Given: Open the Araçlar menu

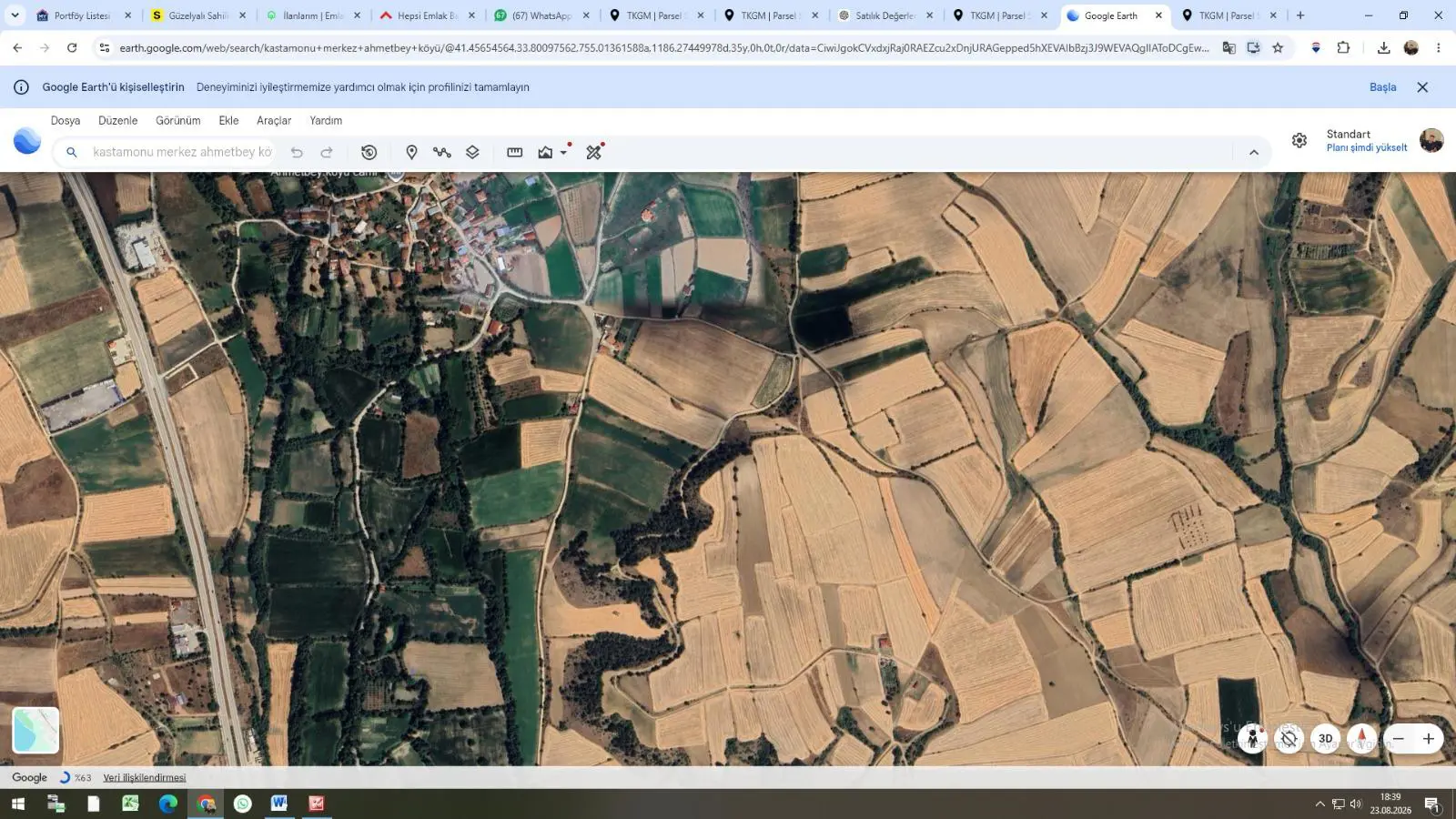Looking at the screenshot, I should pos(274,120).
